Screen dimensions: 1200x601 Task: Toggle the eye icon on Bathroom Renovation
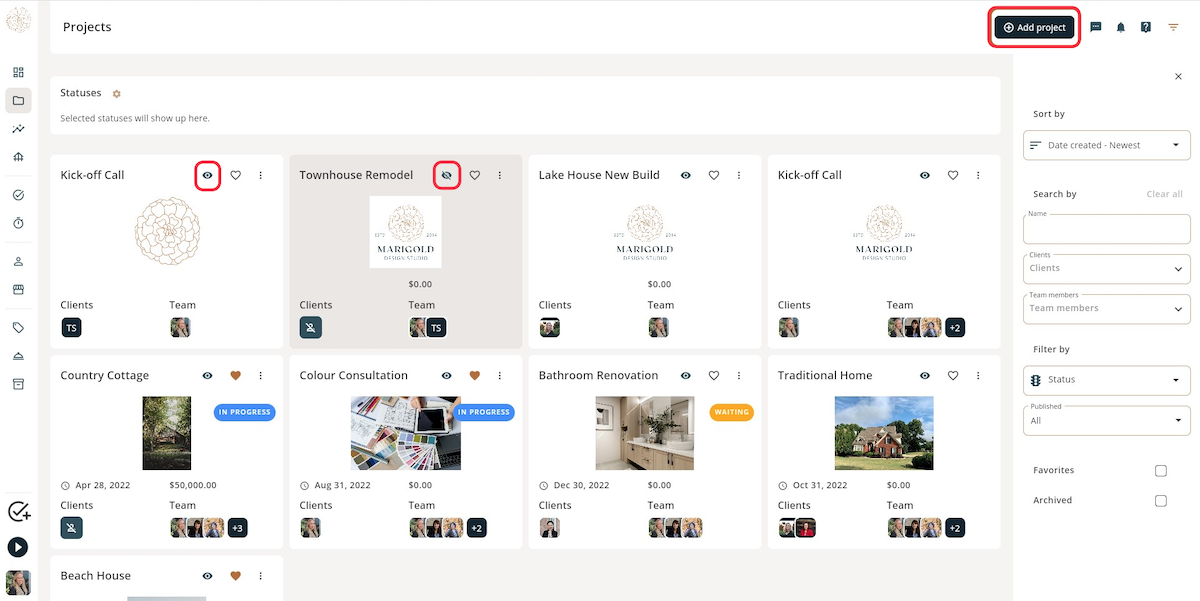click(686, 376)
